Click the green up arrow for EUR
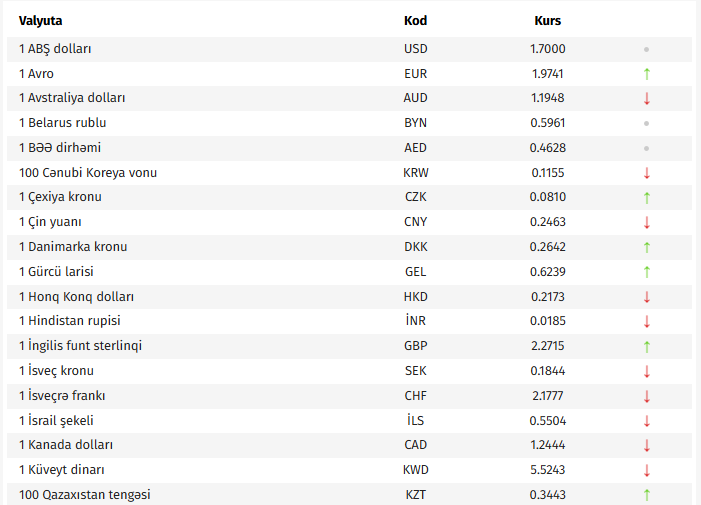The image size is (701, 505). (647, 73)
